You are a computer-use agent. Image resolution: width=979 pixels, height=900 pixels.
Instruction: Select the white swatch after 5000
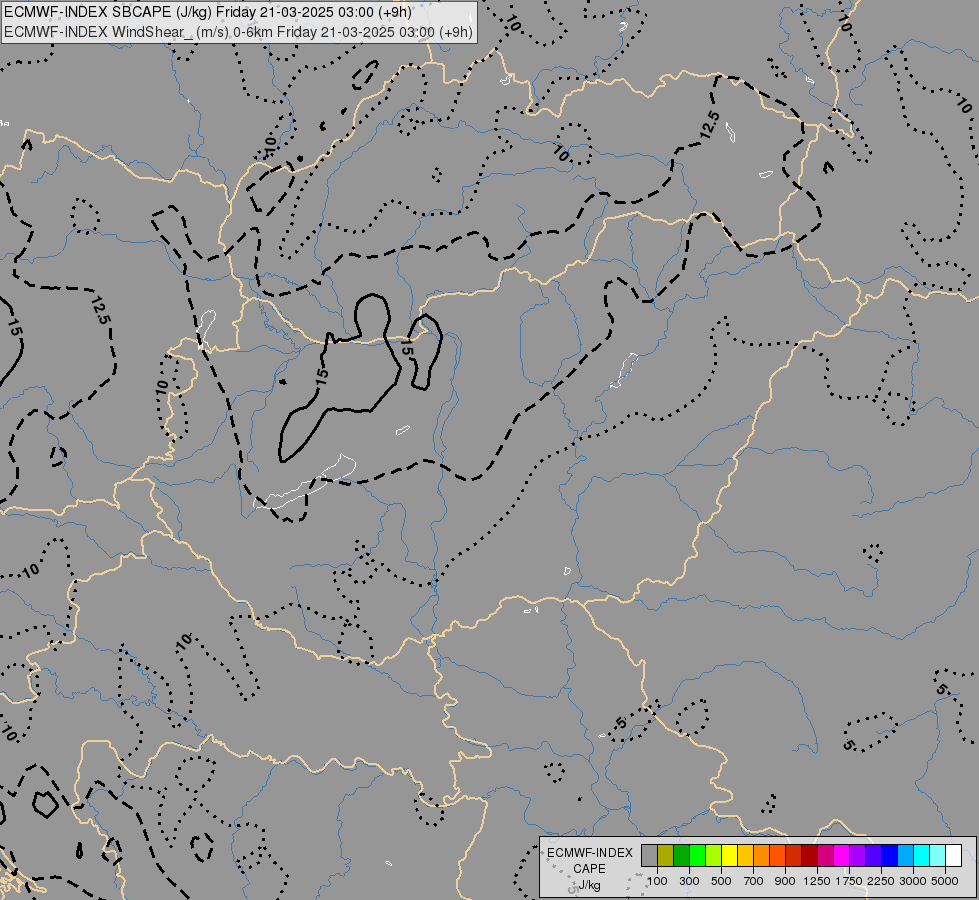coord(953,856)
